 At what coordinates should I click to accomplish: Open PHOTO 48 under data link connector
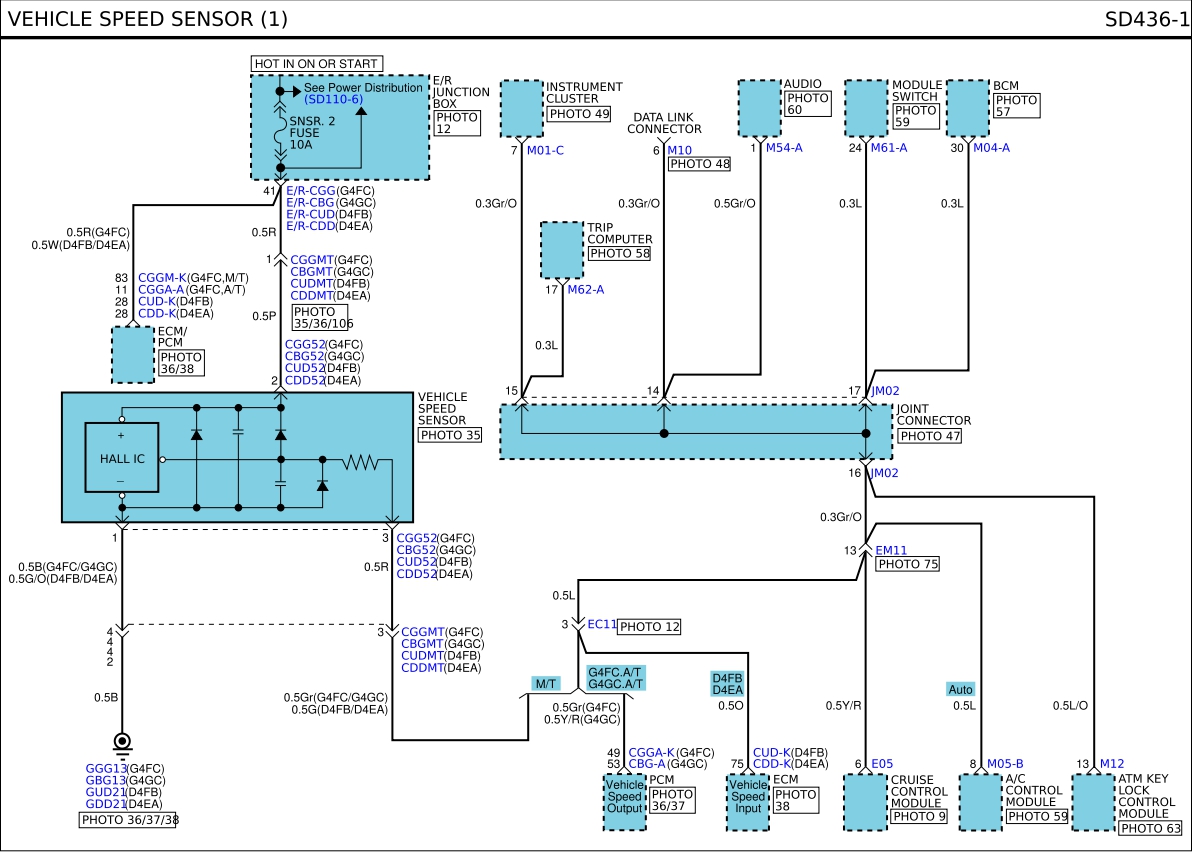point(699,163)
